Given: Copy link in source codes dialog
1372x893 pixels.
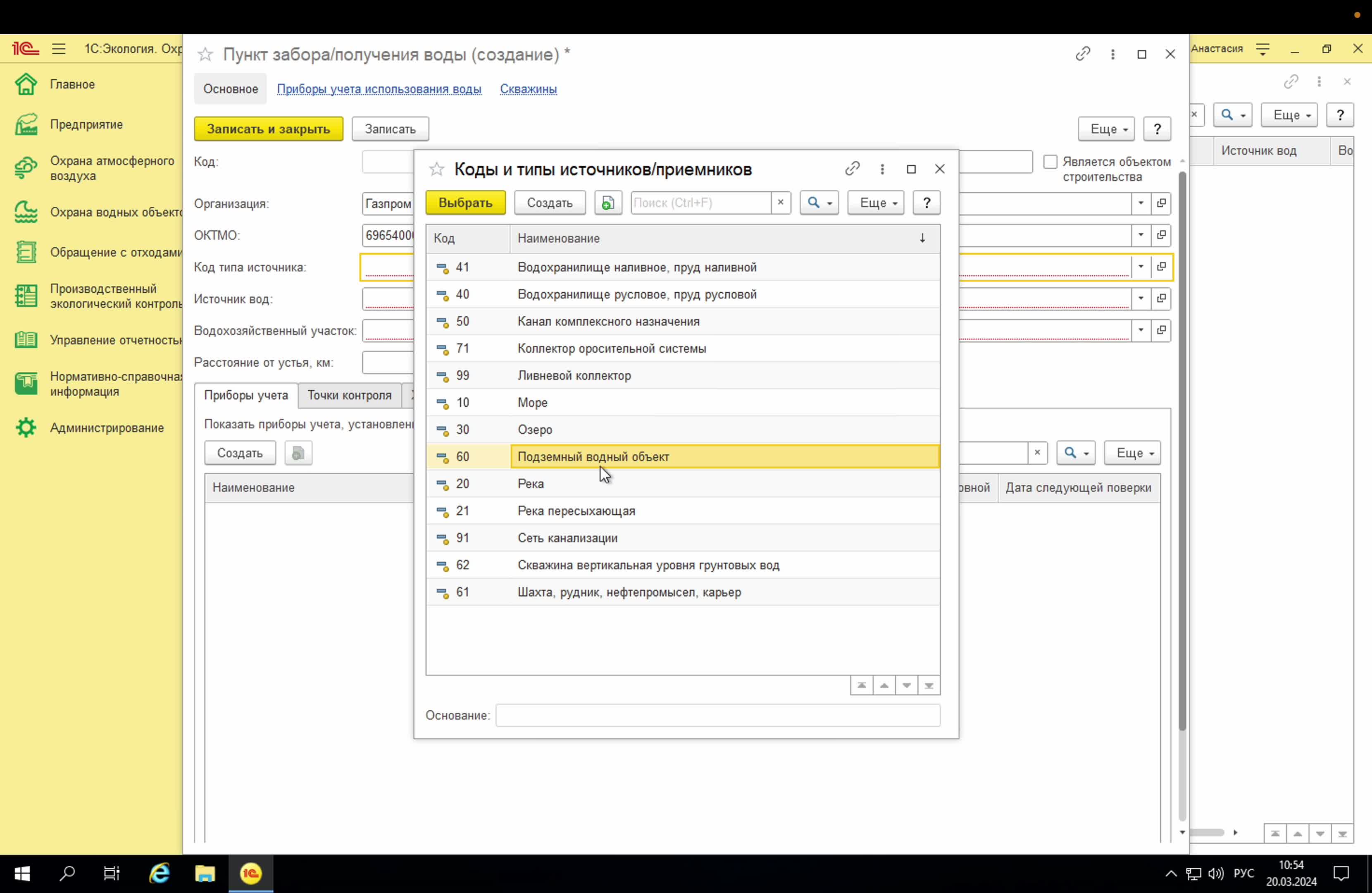Looking at the screenshot, I should point(852,168).
